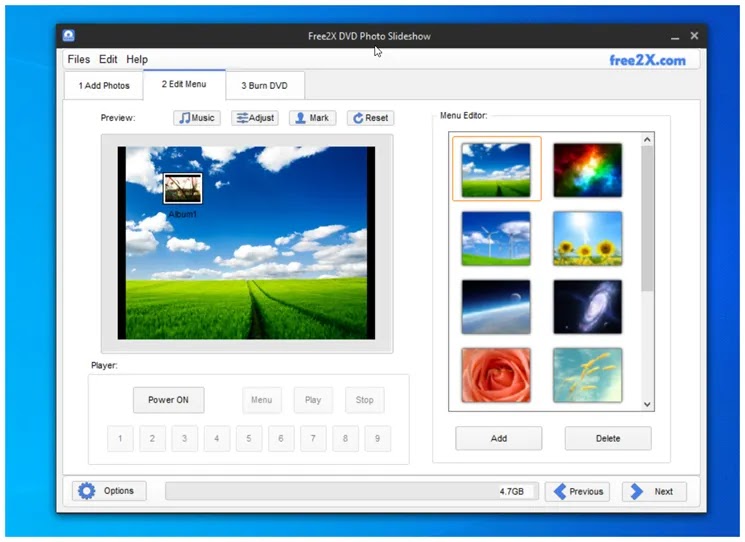
Task: Click player number button 2
Action: 153,438
